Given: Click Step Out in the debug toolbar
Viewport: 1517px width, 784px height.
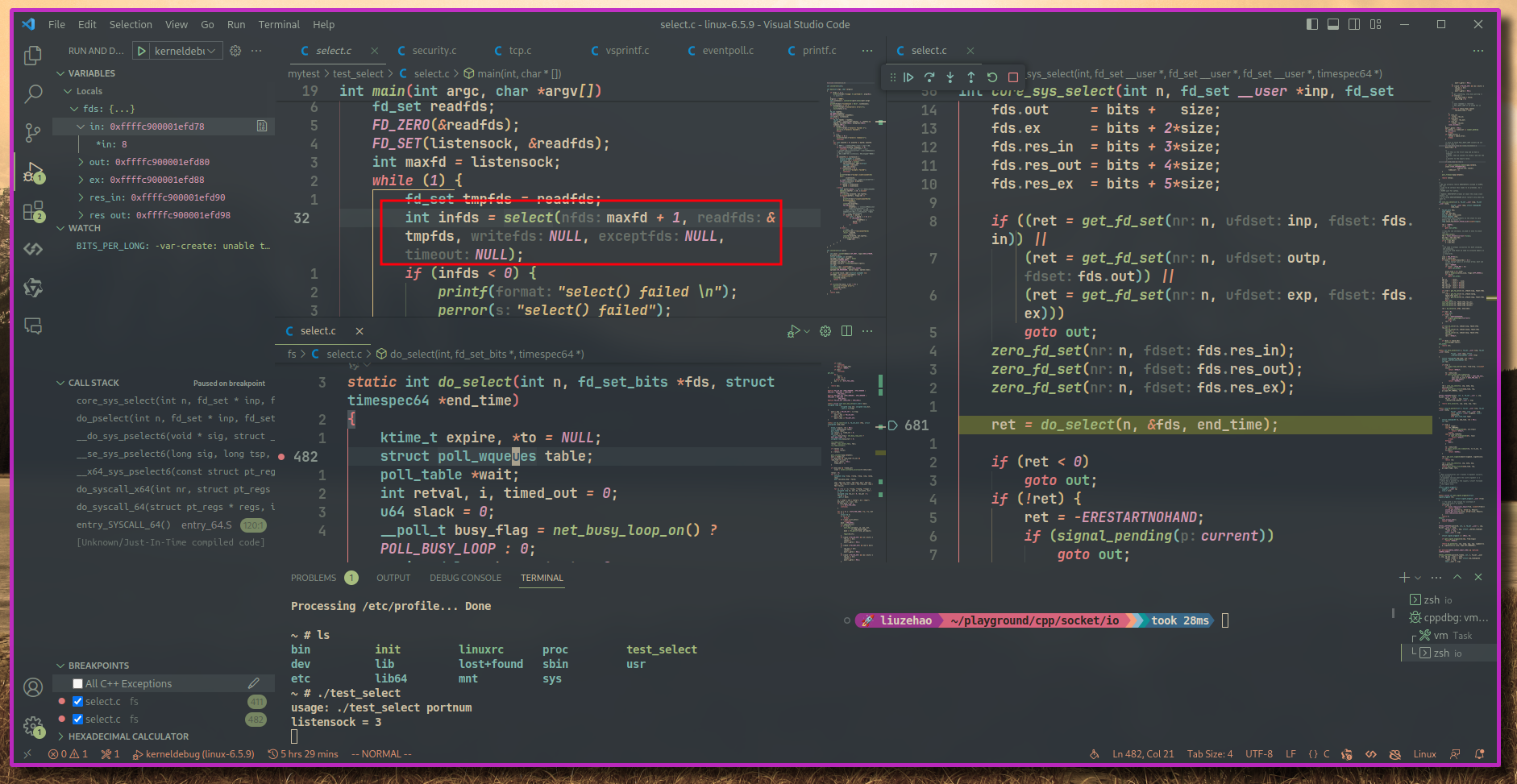Looking at the screenshot, I should click(971, 77).
